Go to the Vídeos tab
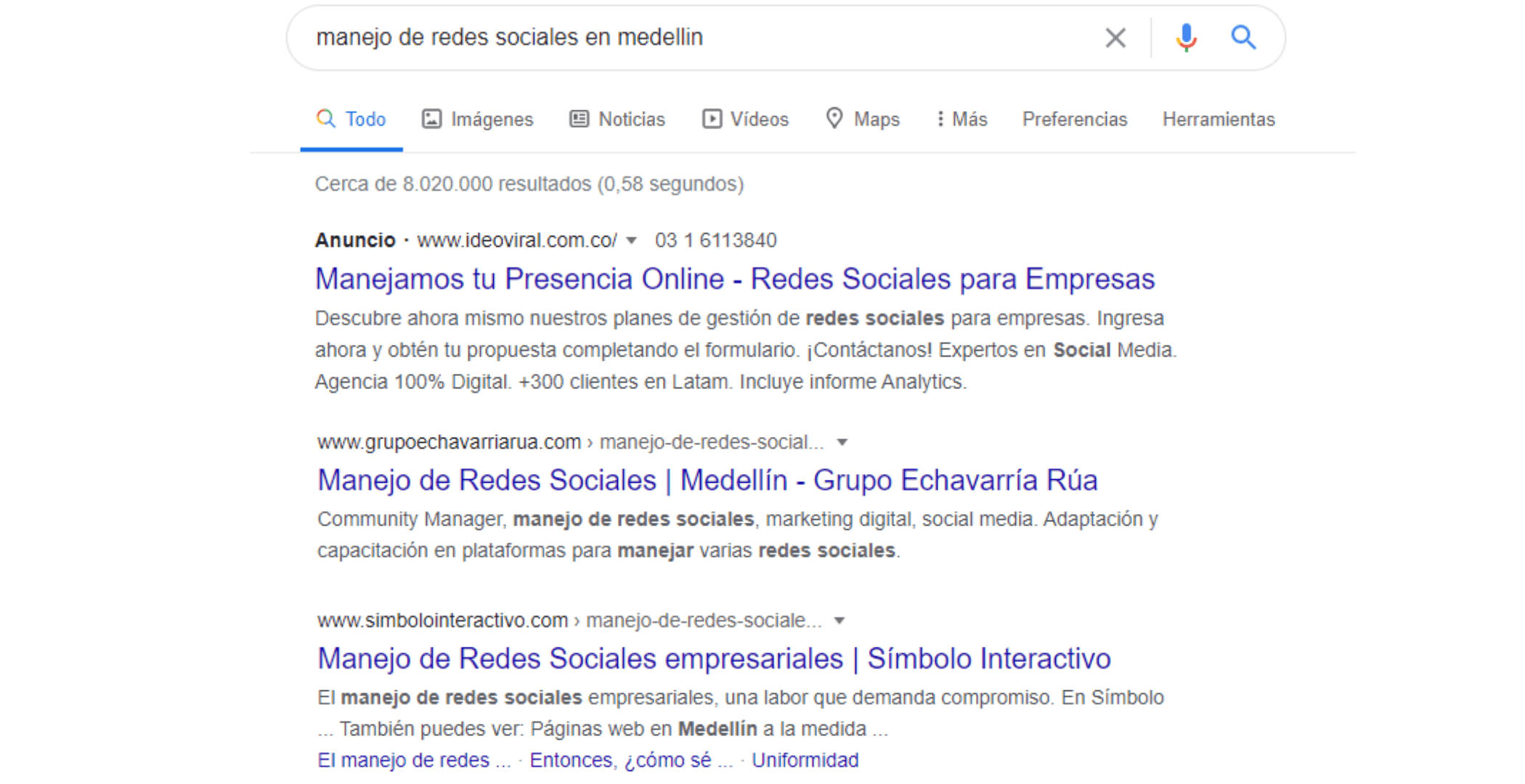1525x784 pixels. click(x=745, y=119)
